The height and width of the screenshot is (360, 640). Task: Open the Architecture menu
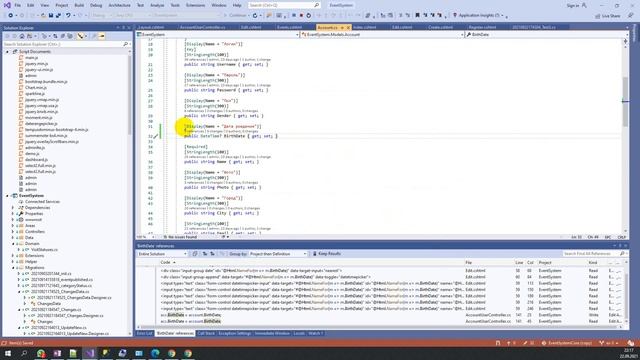(x=120, y=5)
